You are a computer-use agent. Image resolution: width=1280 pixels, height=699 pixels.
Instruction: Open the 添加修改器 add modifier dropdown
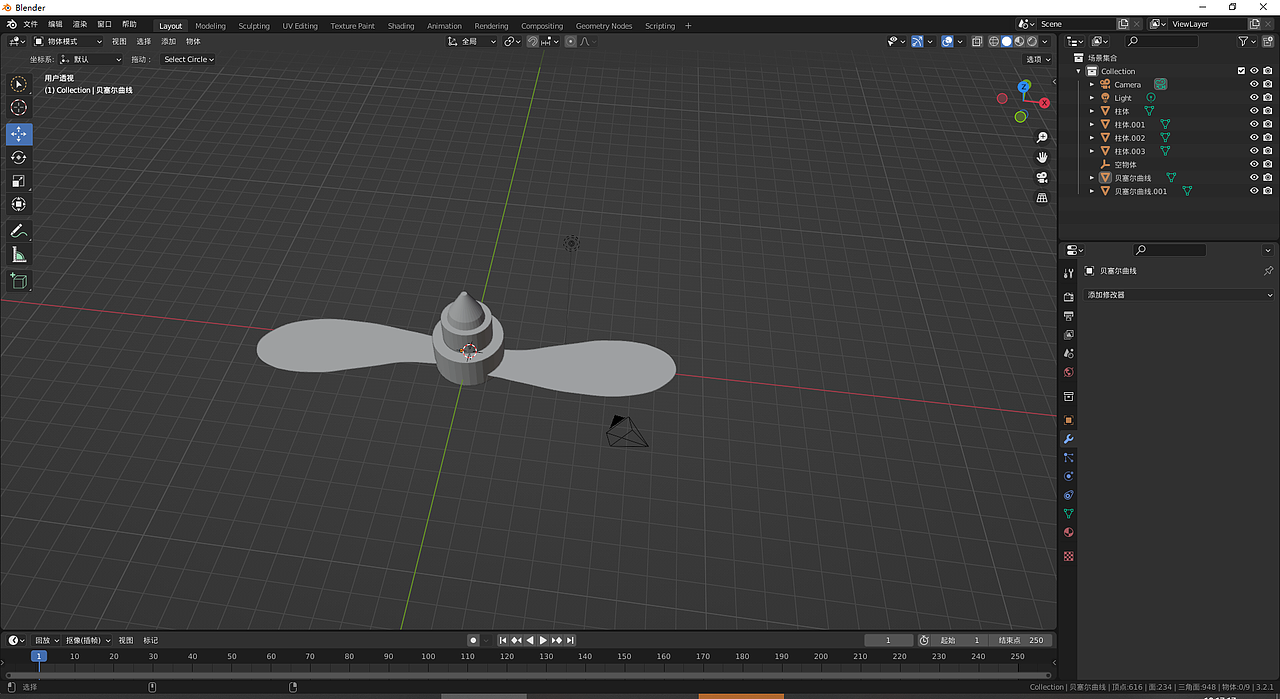click(x=1178, y=295)
